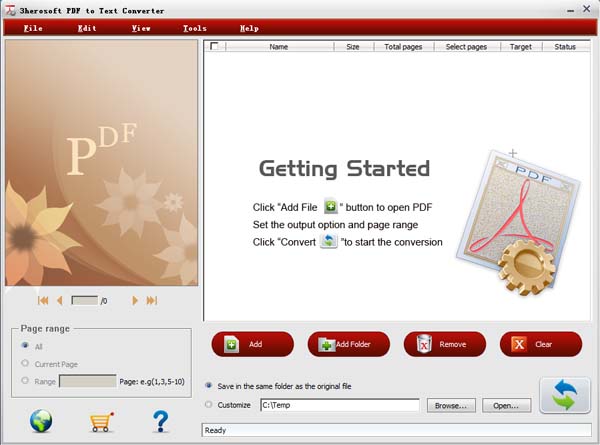Screen dimensions: 600x445
Task: Click the C:\Temp output path field
Action: [340, 405]
